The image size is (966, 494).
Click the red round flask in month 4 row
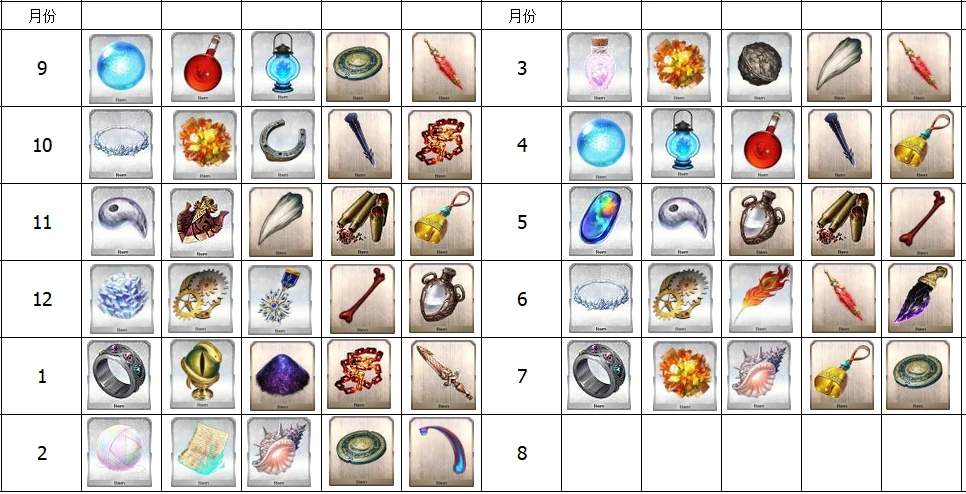pyautogui.click(x=762, y=145)
